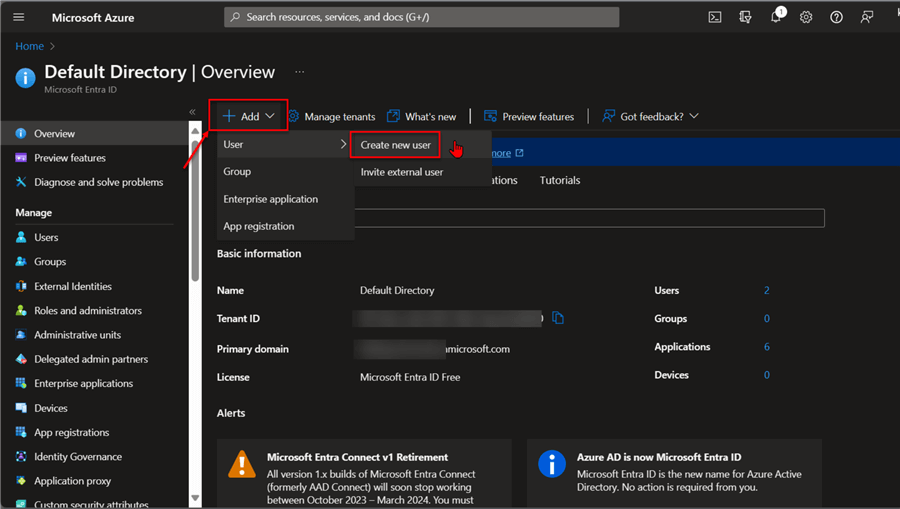Open the hamburger portal menu
This screenshot has height=509, width=900.
(19, 17)
